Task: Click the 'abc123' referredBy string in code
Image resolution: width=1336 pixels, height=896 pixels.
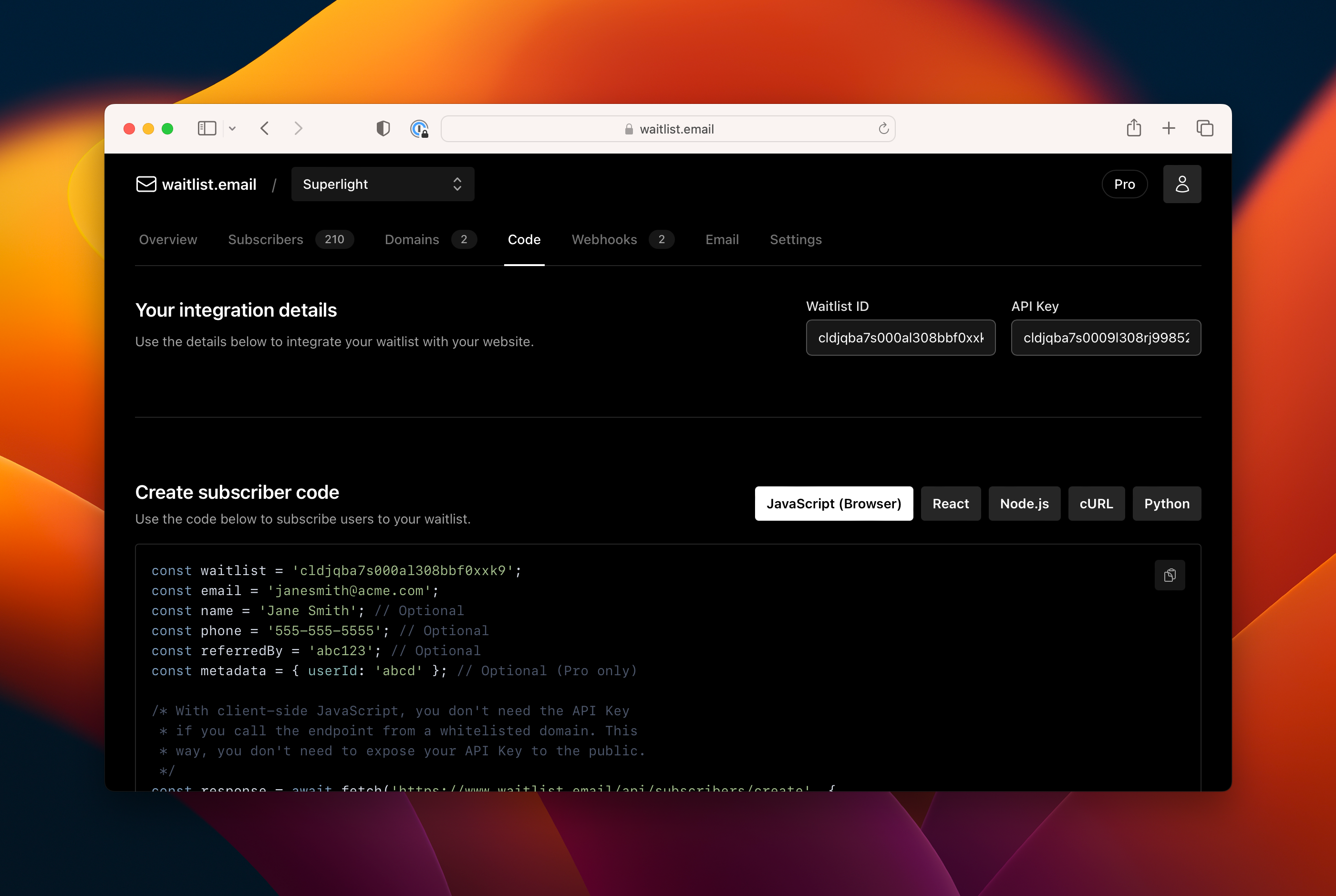Action: point(341,650)
